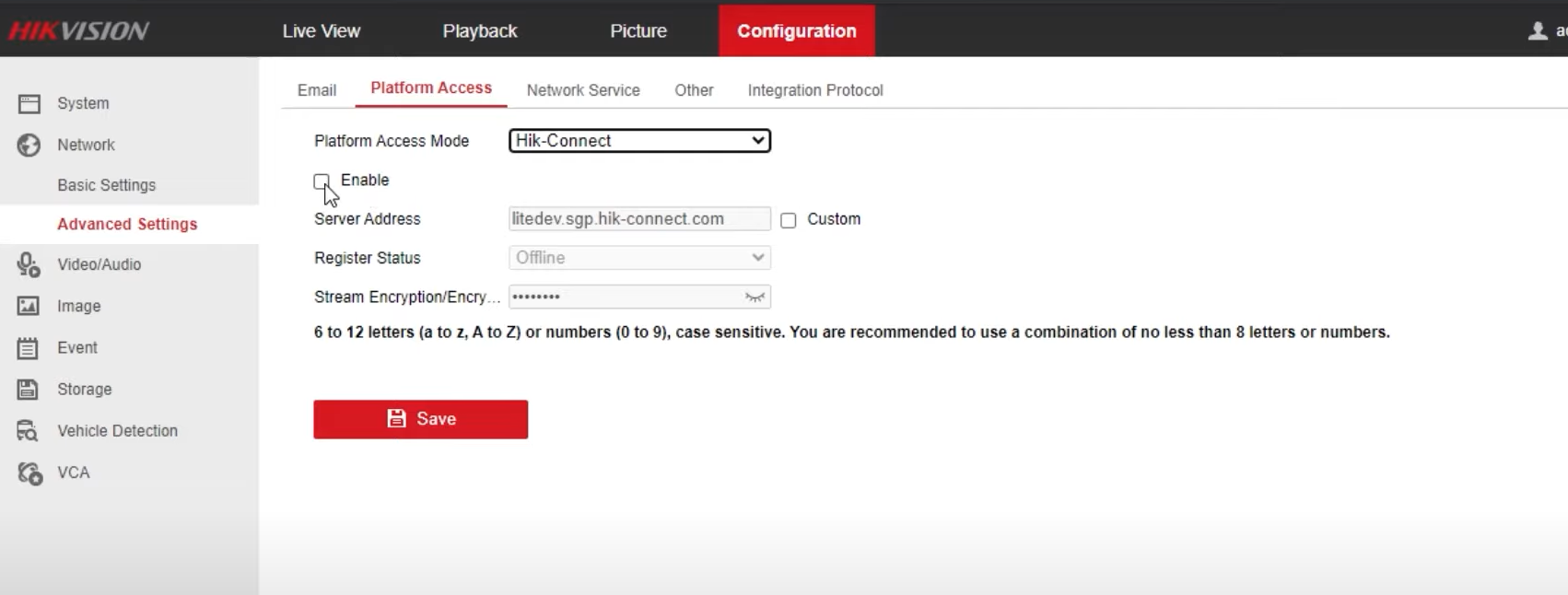The image size is (1568, 595).
Task: Tick the Enable checkbox
Action: [322, 181]
